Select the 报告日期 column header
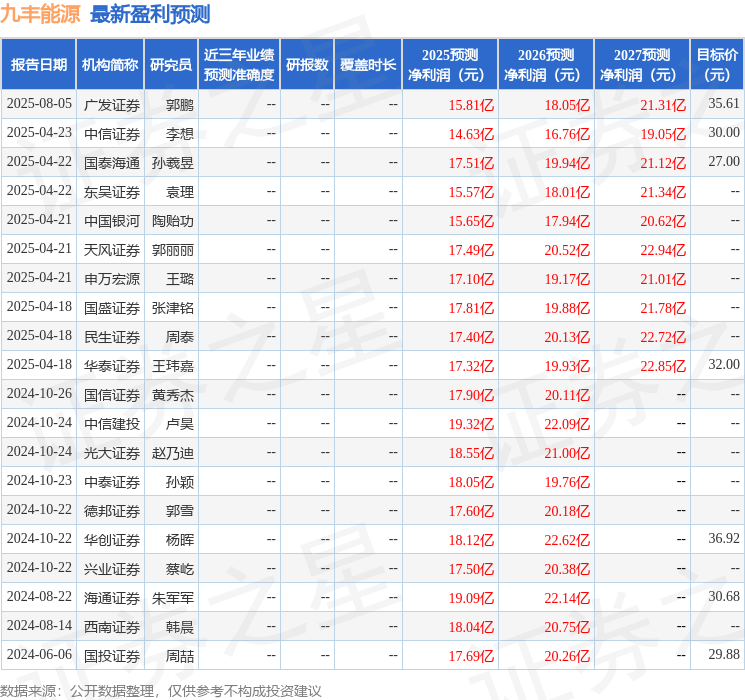This screenshot has width=745, height=700. point(39,65)
